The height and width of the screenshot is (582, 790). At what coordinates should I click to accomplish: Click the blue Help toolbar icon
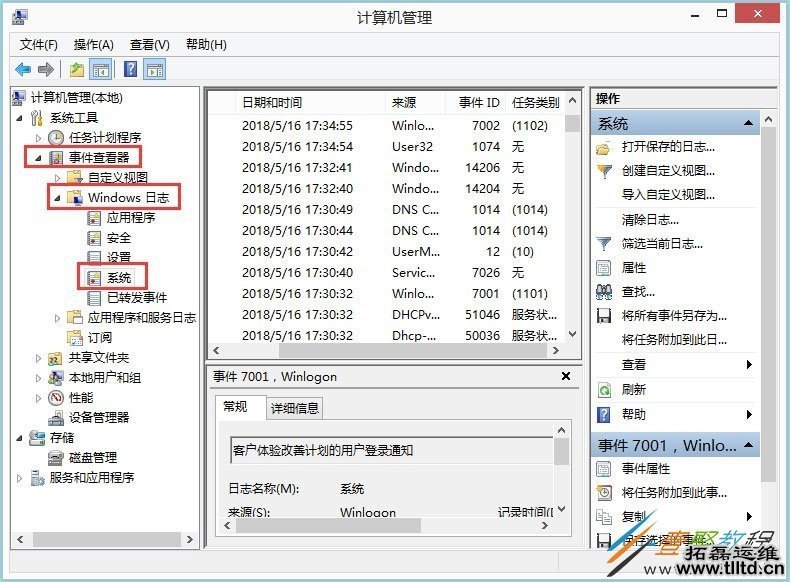click(130, 69)
